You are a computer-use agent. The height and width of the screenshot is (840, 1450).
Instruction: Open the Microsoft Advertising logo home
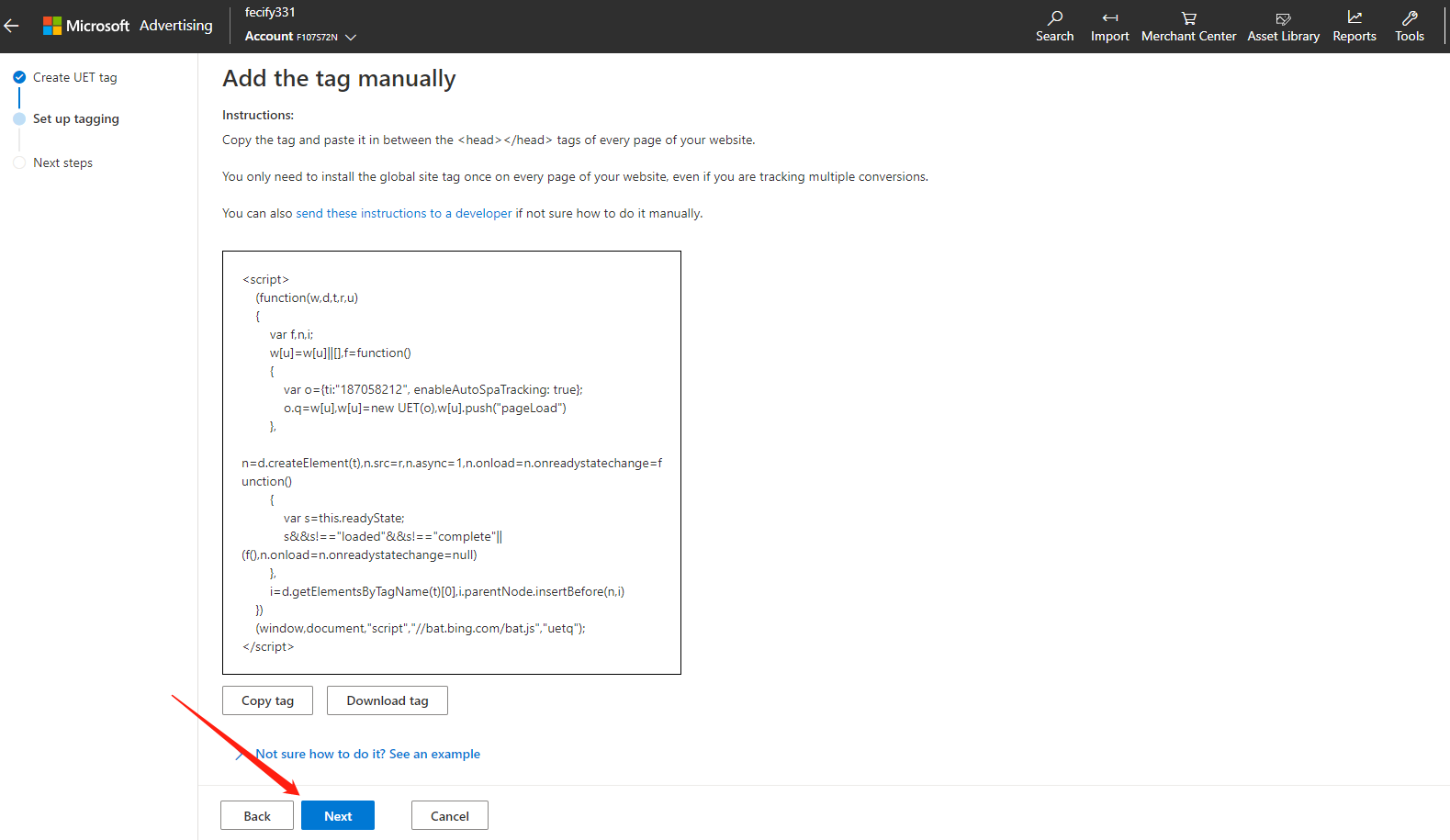pos(128,26)
